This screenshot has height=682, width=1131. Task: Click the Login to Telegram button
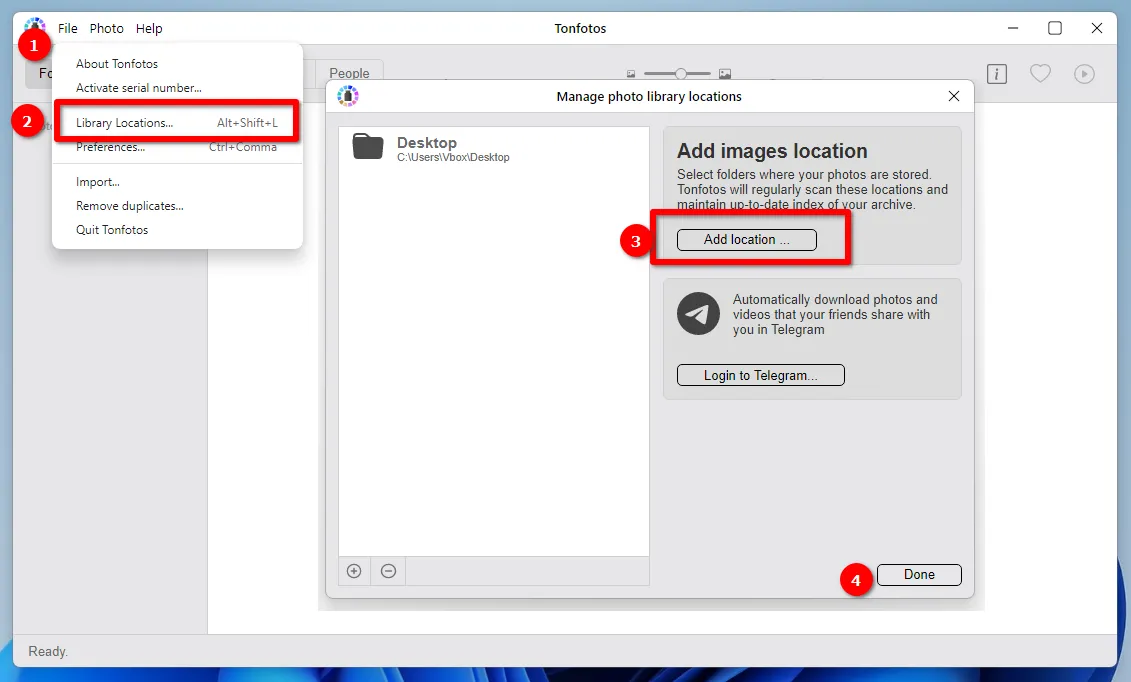760,375
